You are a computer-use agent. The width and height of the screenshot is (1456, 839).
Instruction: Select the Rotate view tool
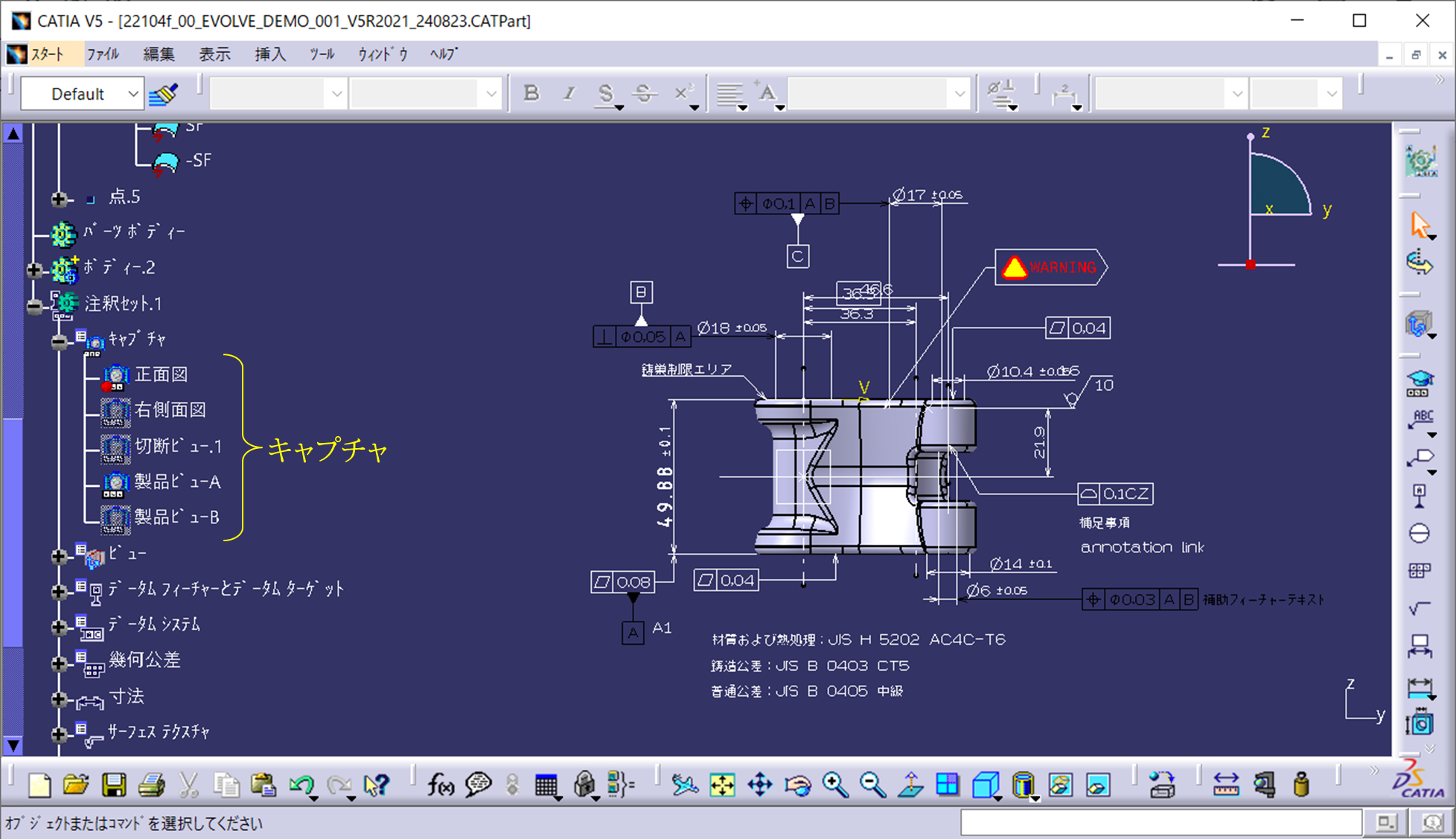pyautogui.click(x=798, y=785)
